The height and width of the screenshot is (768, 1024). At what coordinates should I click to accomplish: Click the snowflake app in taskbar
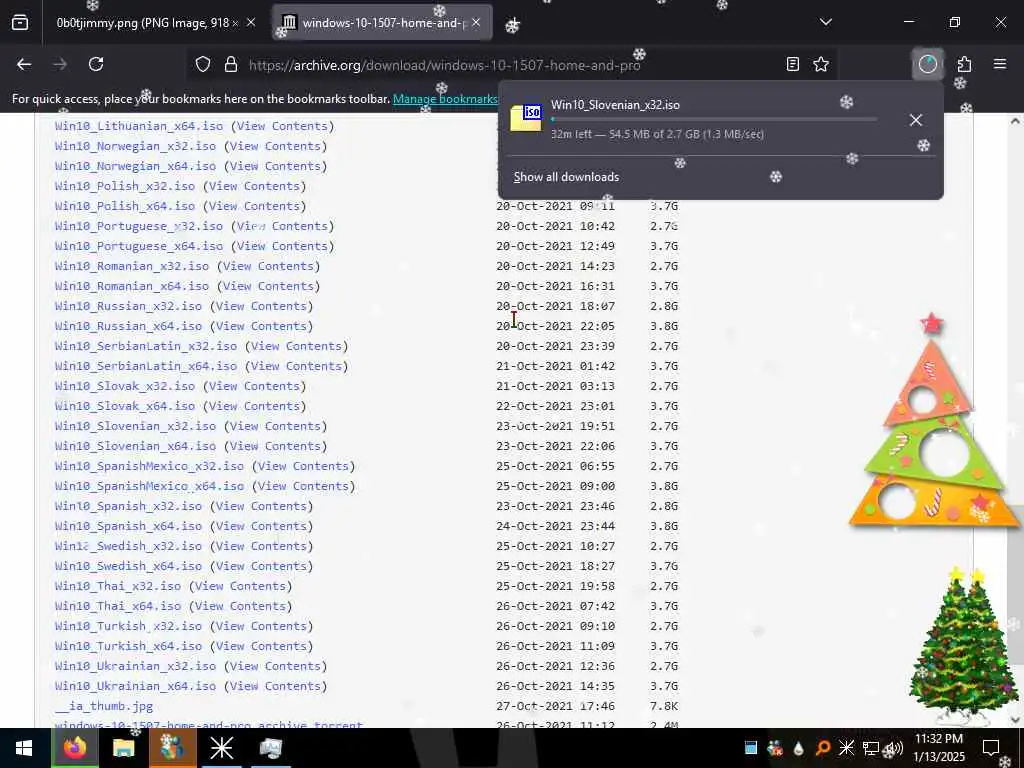point(221,748)
